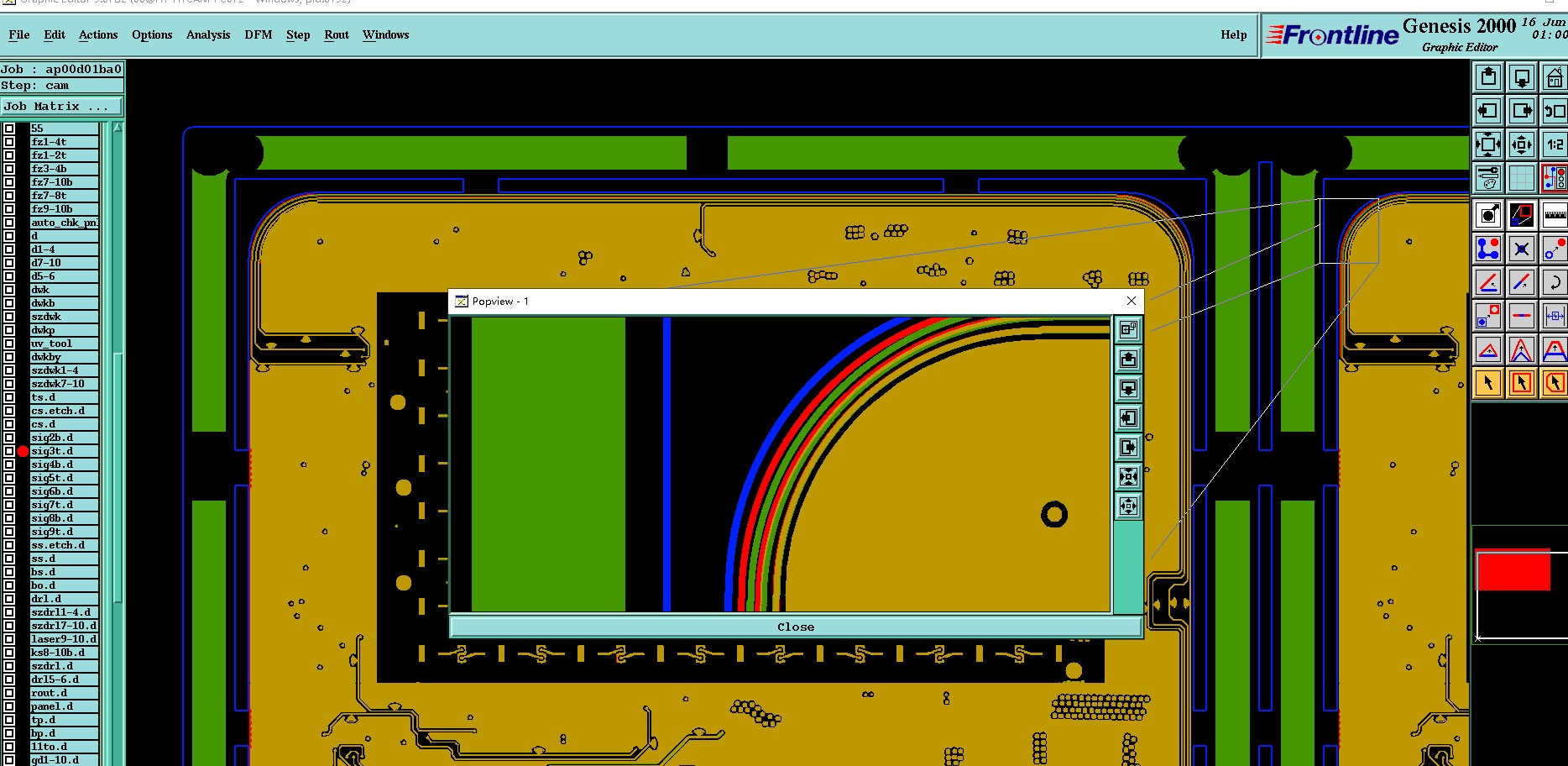
Task: Click the zoom in icon in main toolbar
Action: 1488,144
